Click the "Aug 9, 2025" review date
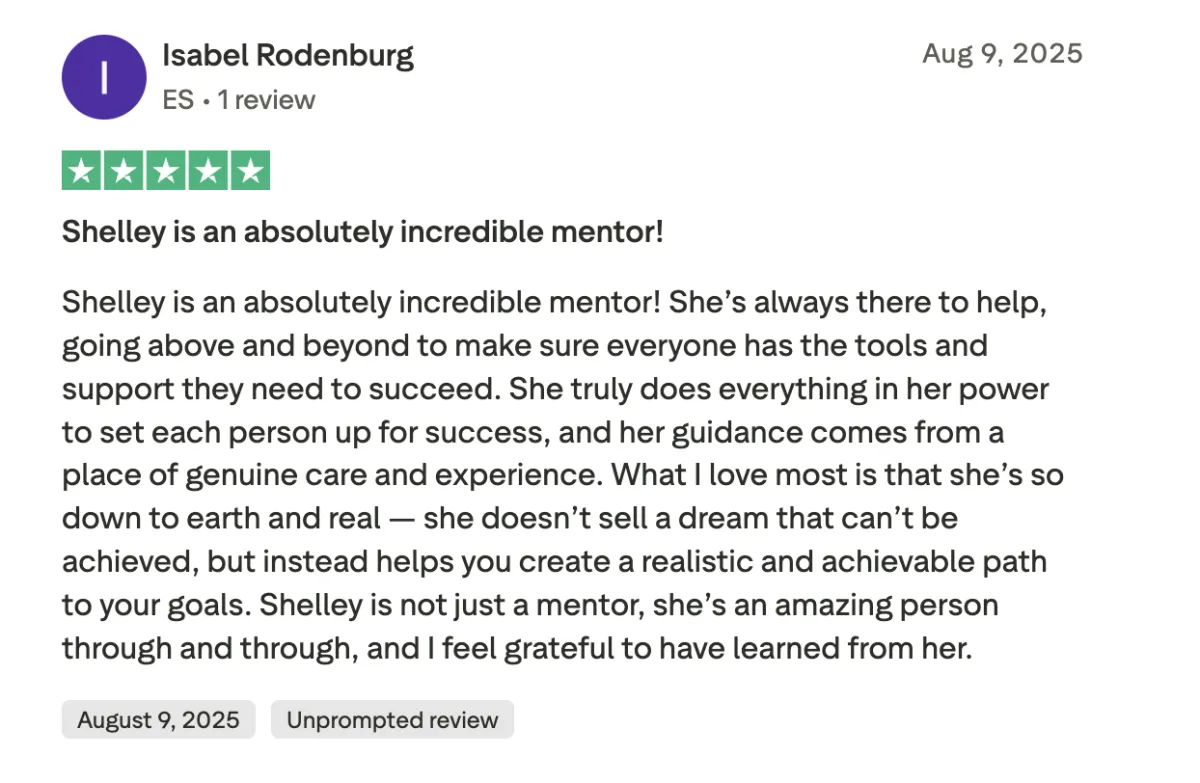Viewport: 1200px width, 783px height. [x=1002, y=53]
